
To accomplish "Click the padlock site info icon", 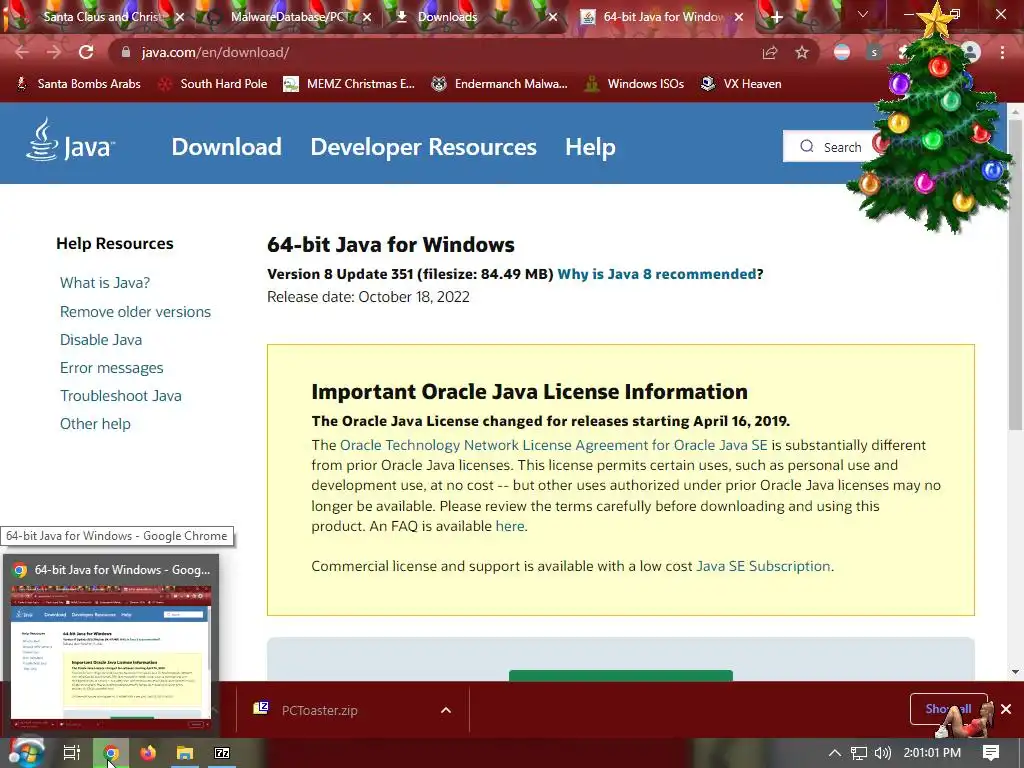I will (x=126, y=52).
